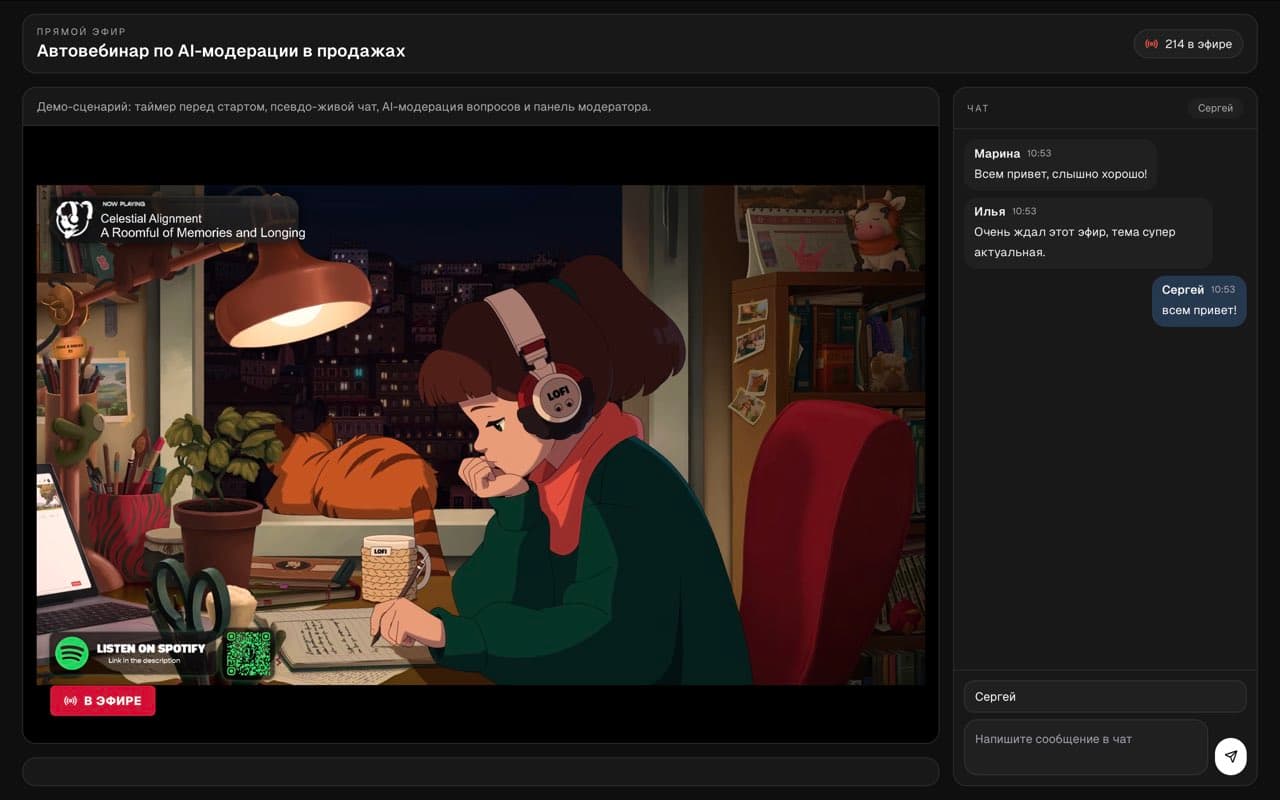This screenshot has height=800, width=1280.
Task: Click the A Roomful of Memories and Longing text
Action: click(203, 233)
